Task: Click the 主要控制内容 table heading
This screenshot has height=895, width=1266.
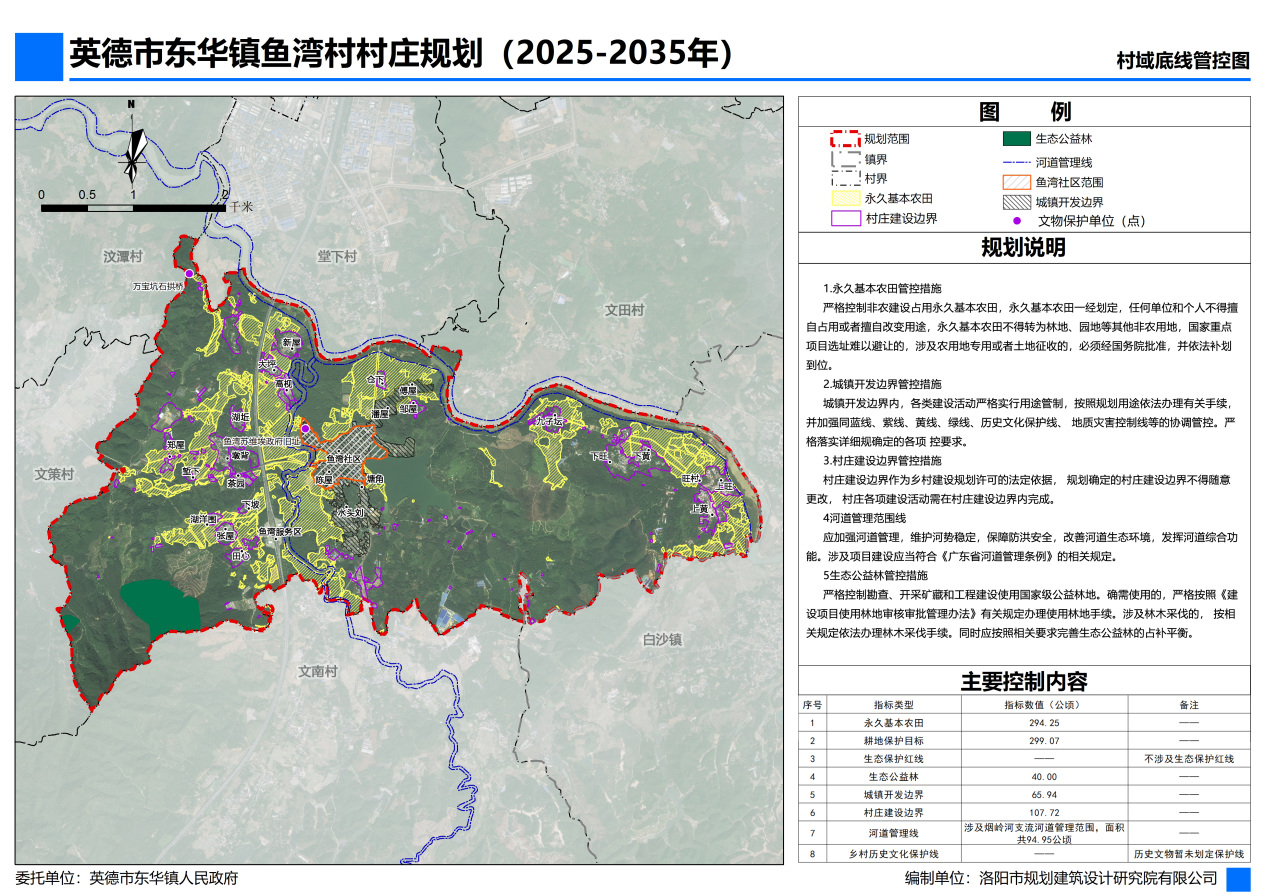Action: (1023, 681)
